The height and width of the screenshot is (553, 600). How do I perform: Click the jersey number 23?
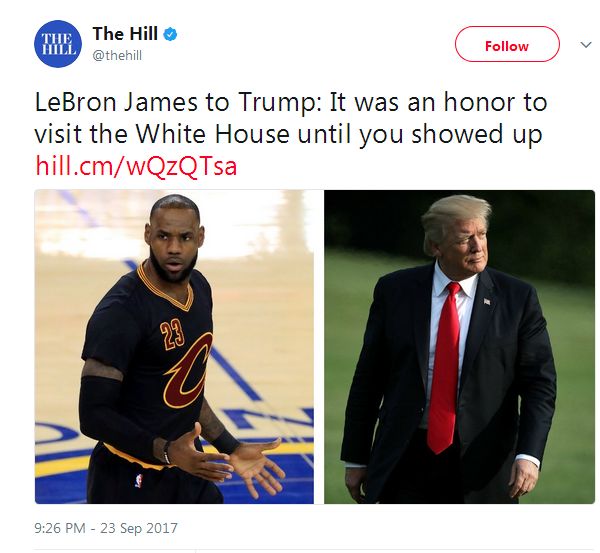pos(172,335)
